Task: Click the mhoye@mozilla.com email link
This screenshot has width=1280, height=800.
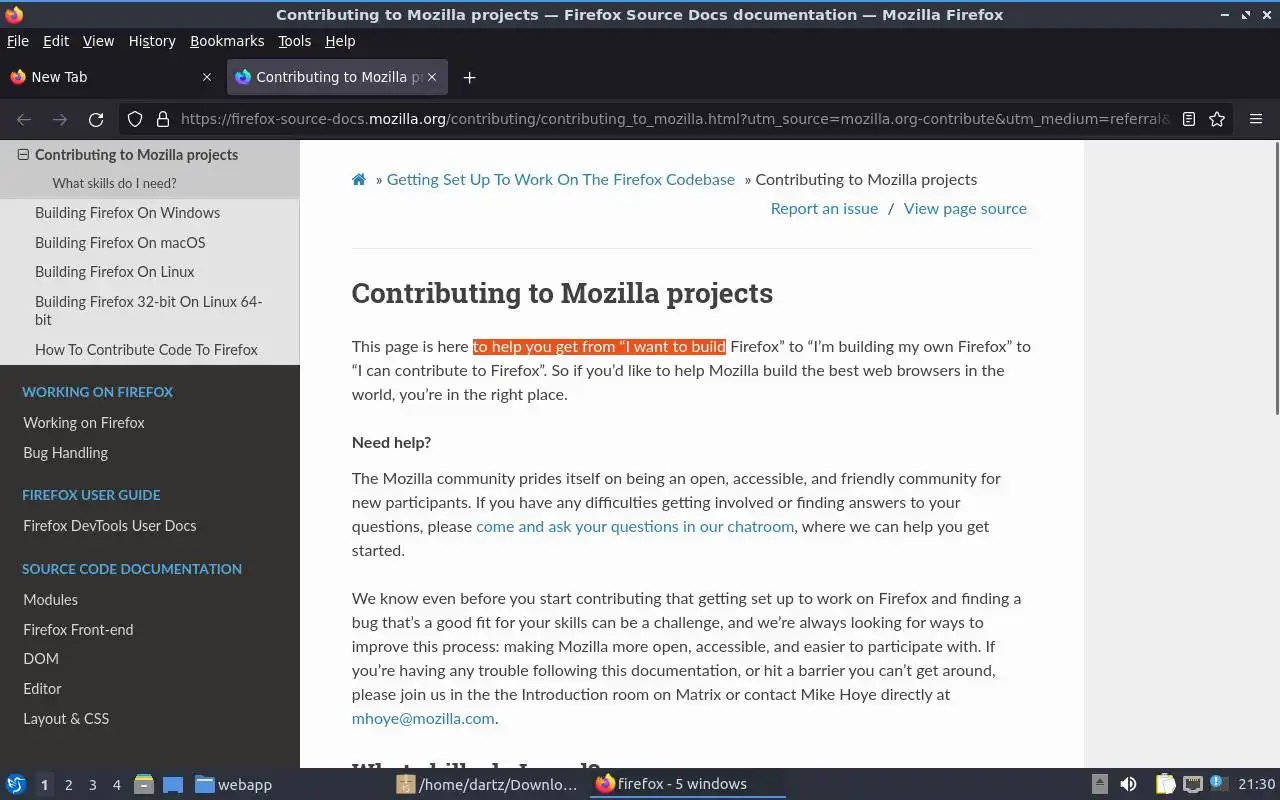Action: [x=423, y=719]
